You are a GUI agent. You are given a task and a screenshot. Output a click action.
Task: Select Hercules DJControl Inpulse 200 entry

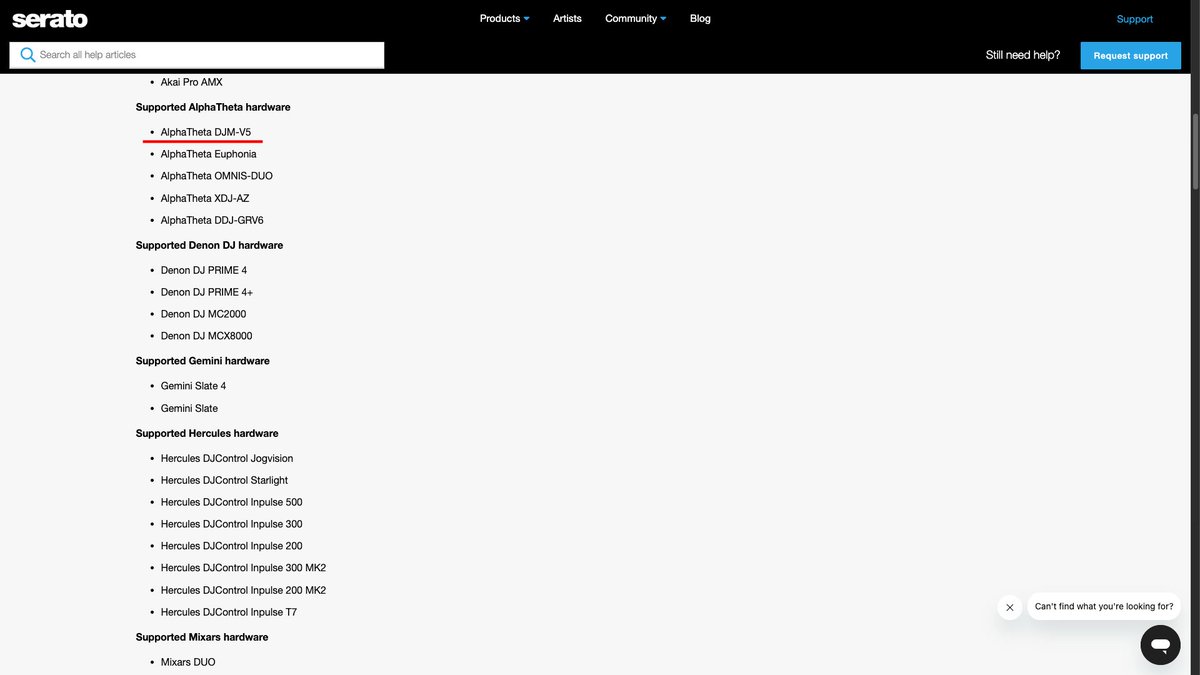pos(231,546)
